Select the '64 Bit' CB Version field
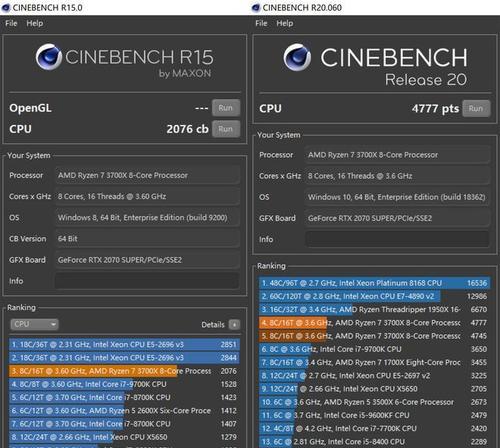The height and width of the screenshot is (448, 500). point(147,239)
